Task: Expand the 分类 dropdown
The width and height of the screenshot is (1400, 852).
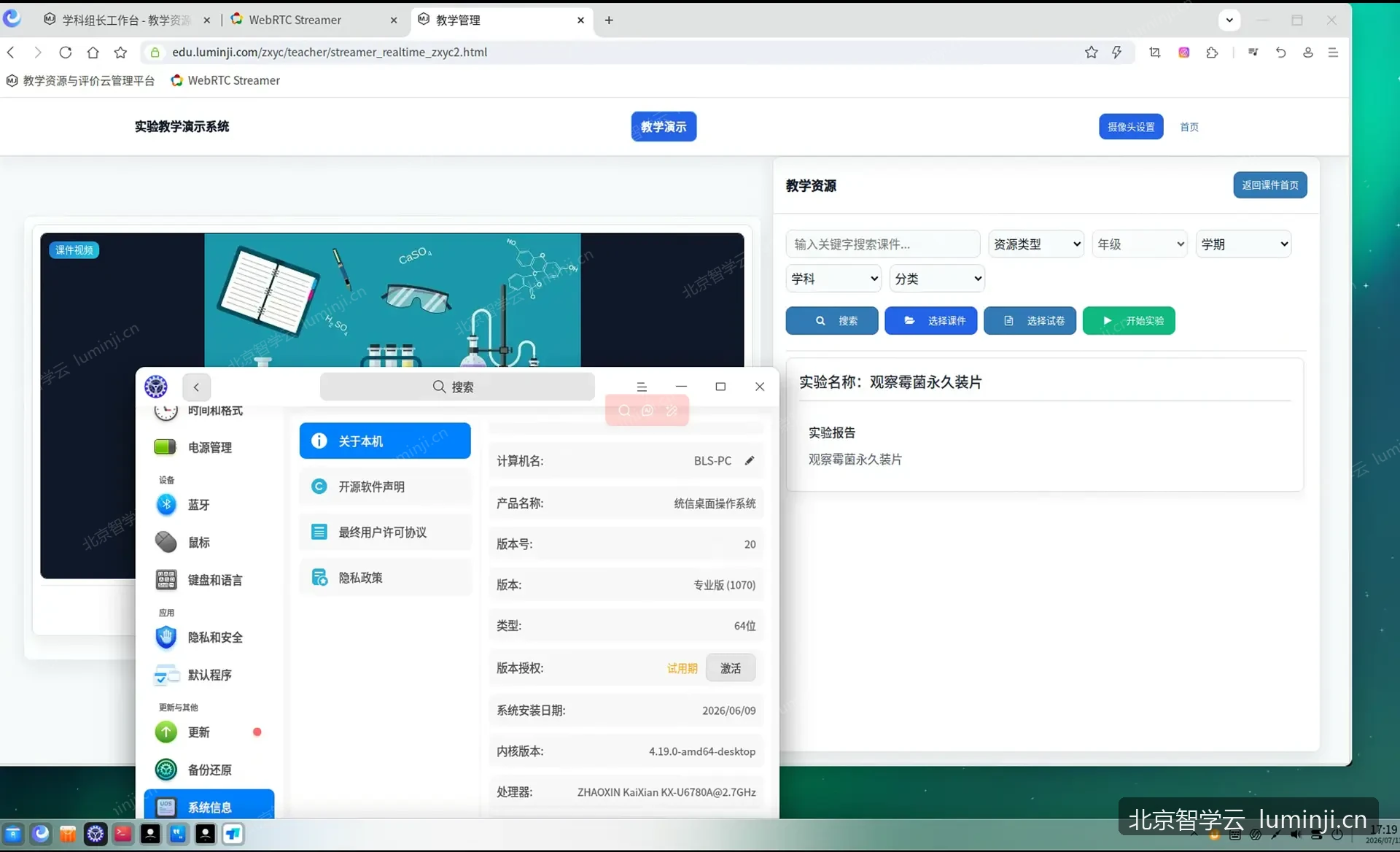Action: coord(937,279)
